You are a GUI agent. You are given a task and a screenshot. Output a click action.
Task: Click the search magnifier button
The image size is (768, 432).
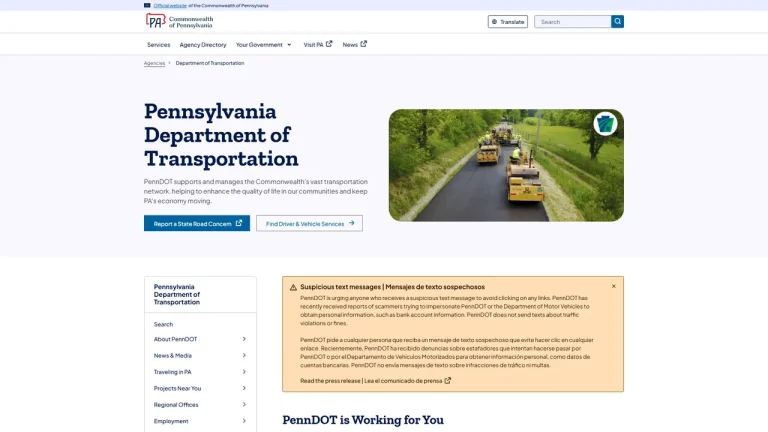(x=617, y=22)
